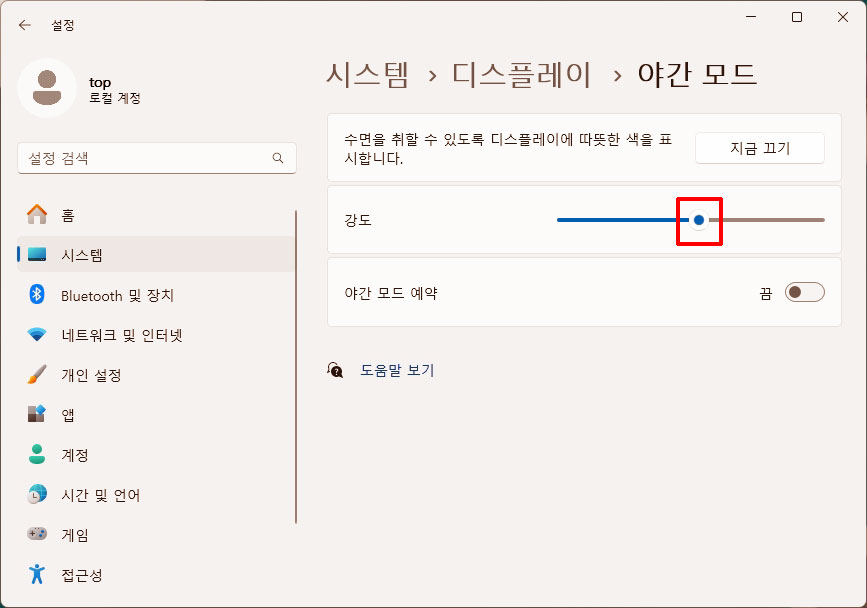Screen dimensions: 867x608
Task: Go back using the arrow button
Action: [x=24, y=25]
